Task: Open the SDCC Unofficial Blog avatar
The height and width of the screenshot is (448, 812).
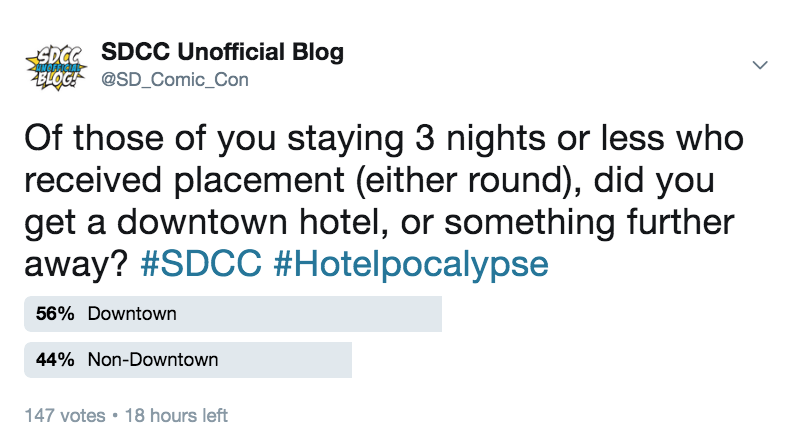Action: tap(56, 66)
